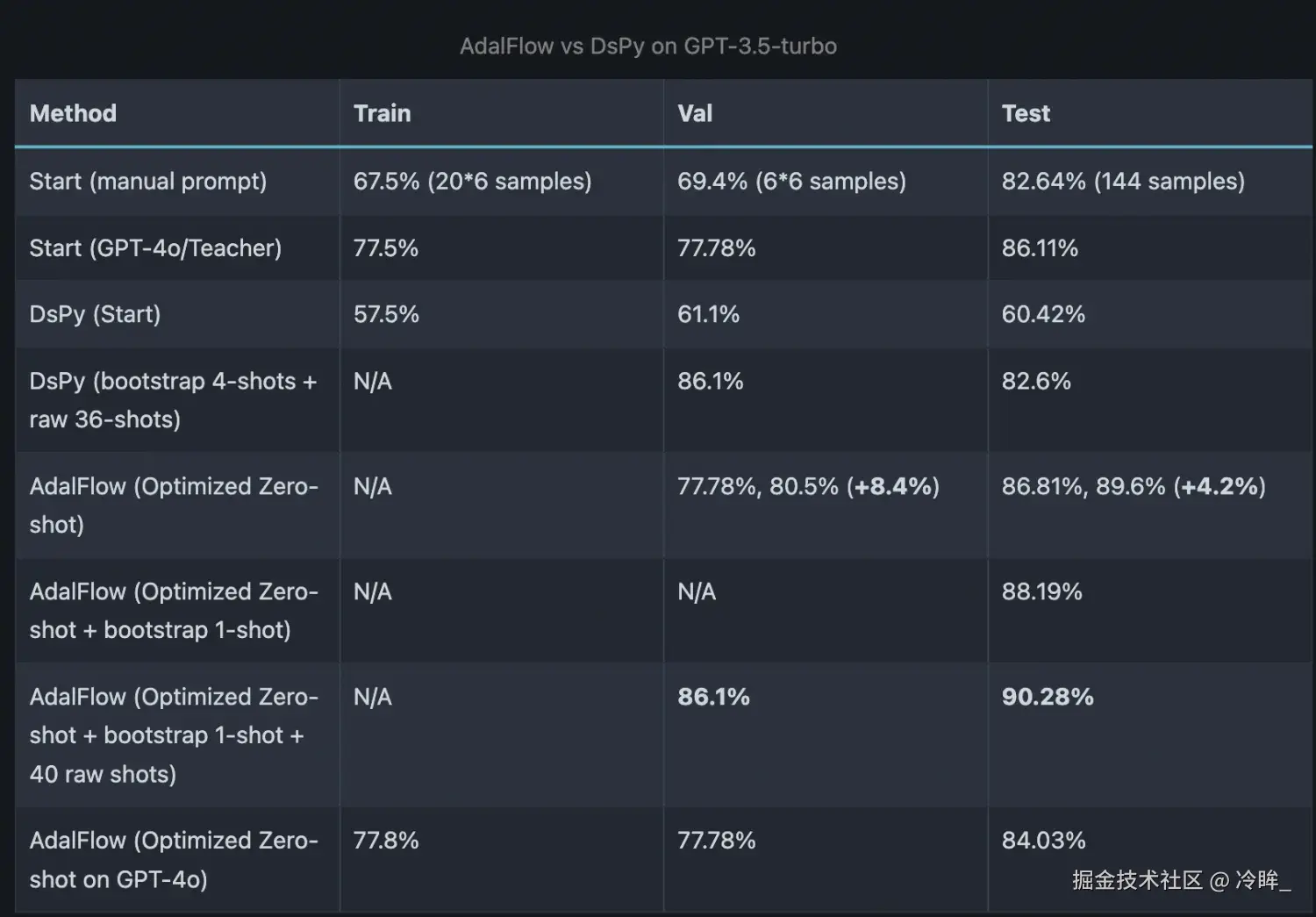Click the "82.64% (144 samples)" test cell
1316x917 pixels.
[1123, 182]
